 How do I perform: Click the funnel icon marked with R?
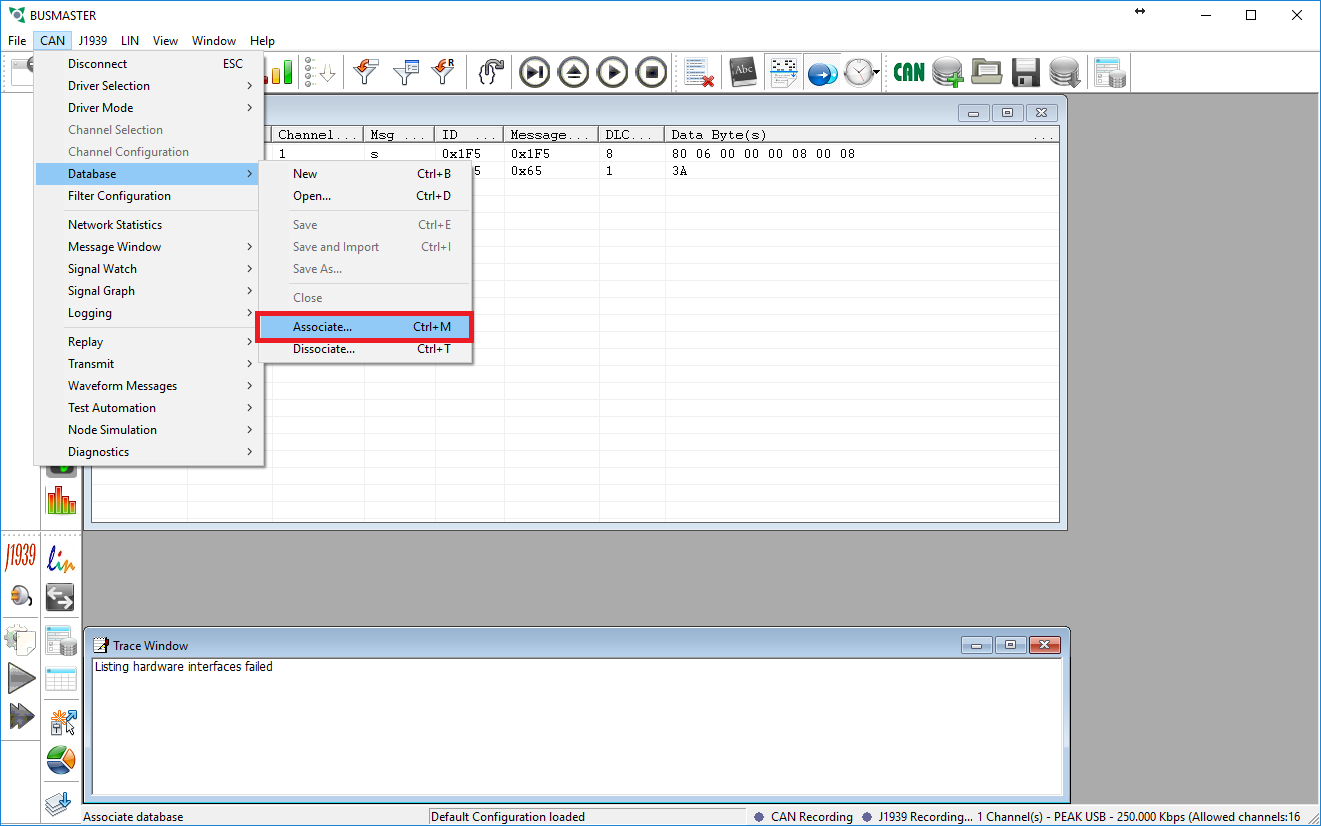(x=443, y=72)
